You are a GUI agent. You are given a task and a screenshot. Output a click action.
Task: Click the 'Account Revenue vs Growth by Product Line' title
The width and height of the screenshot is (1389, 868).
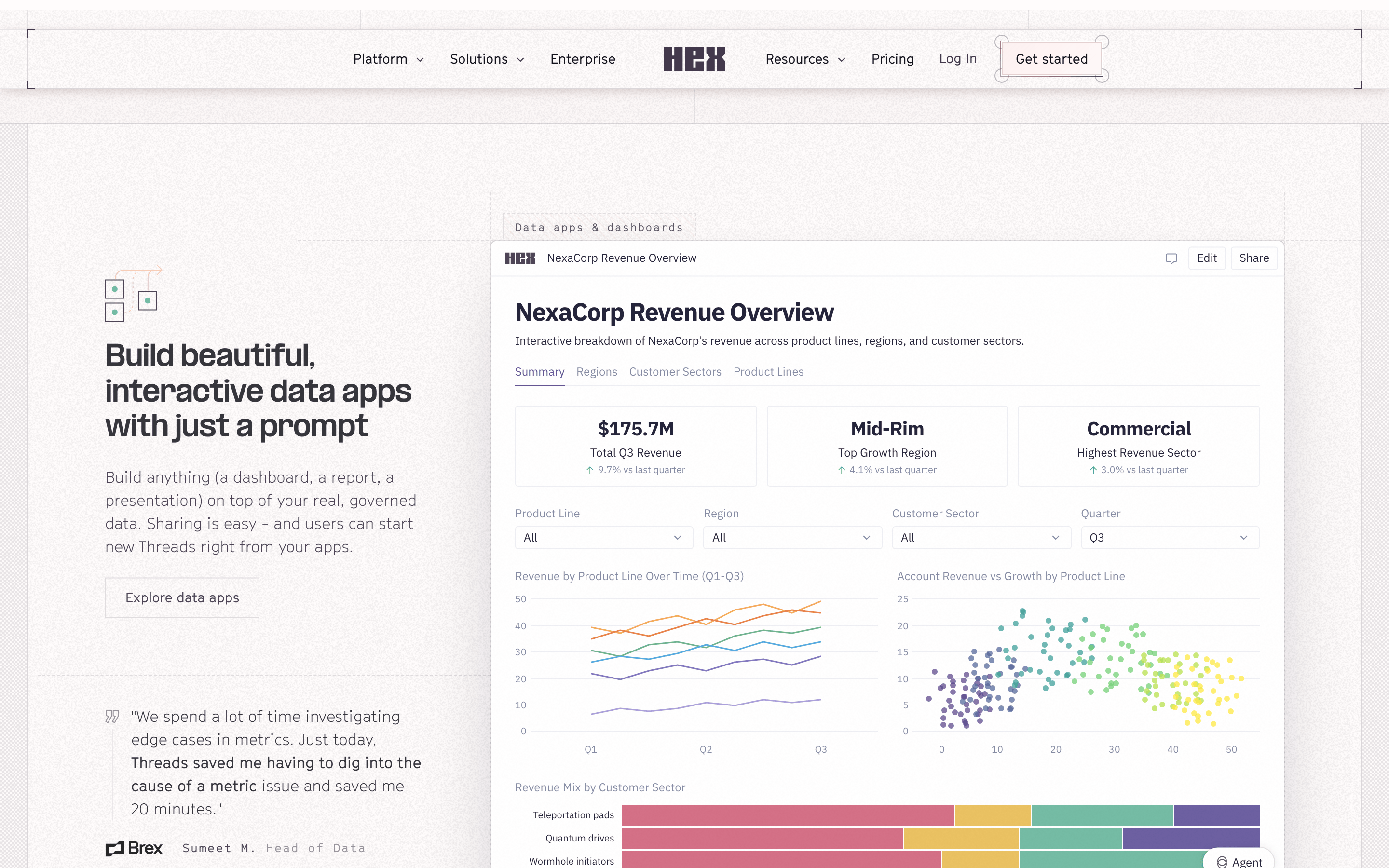(1011, 576)
